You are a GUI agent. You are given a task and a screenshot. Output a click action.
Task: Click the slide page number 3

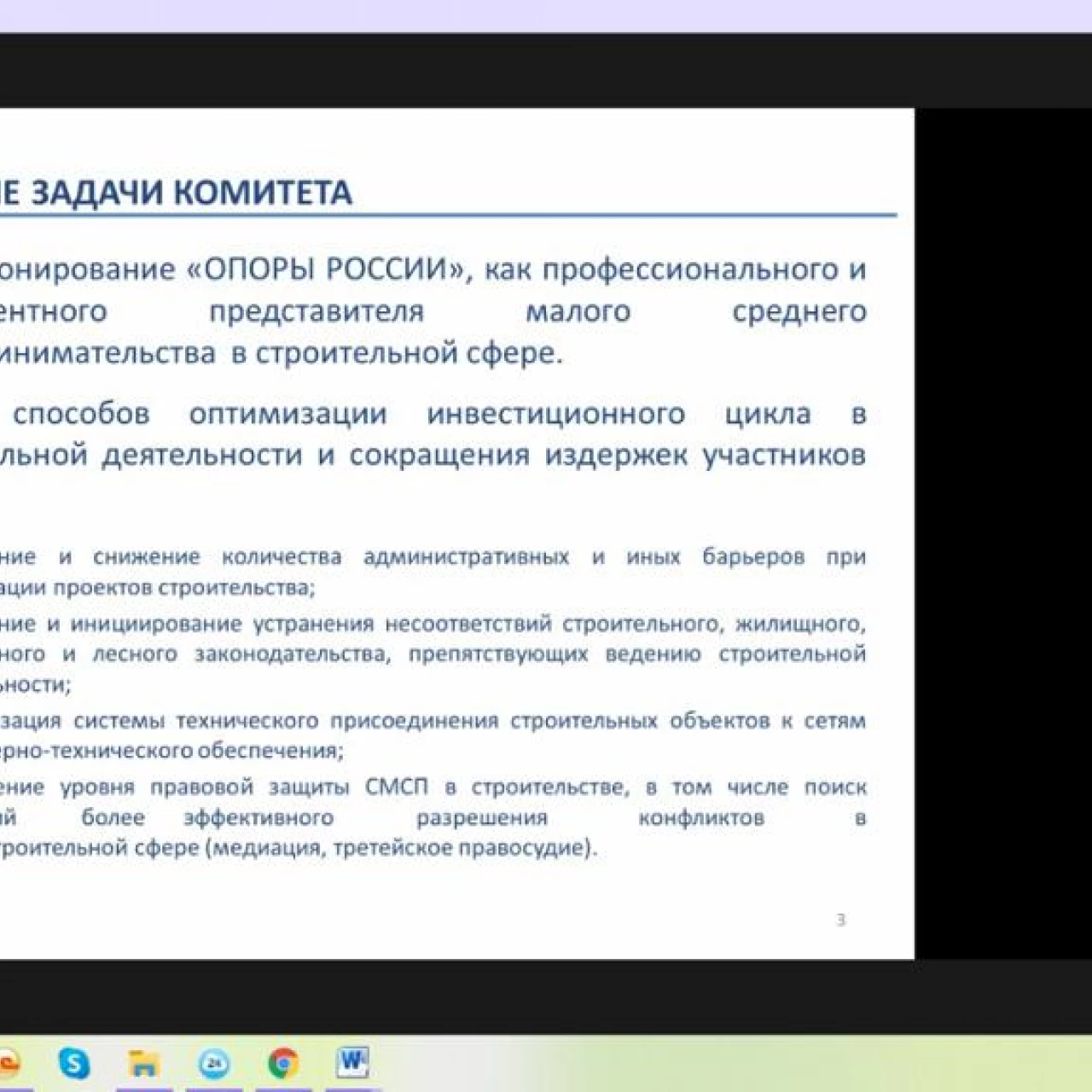(840, 920)
